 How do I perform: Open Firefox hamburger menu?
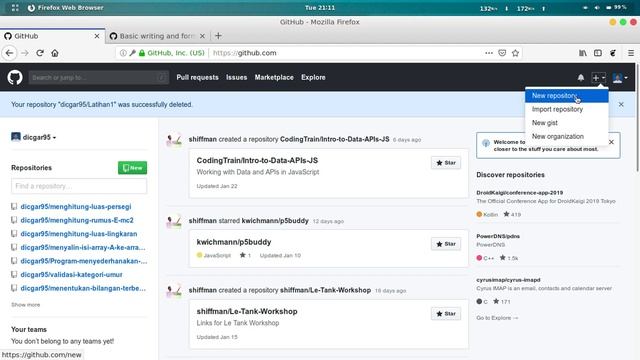pos(631,53)
